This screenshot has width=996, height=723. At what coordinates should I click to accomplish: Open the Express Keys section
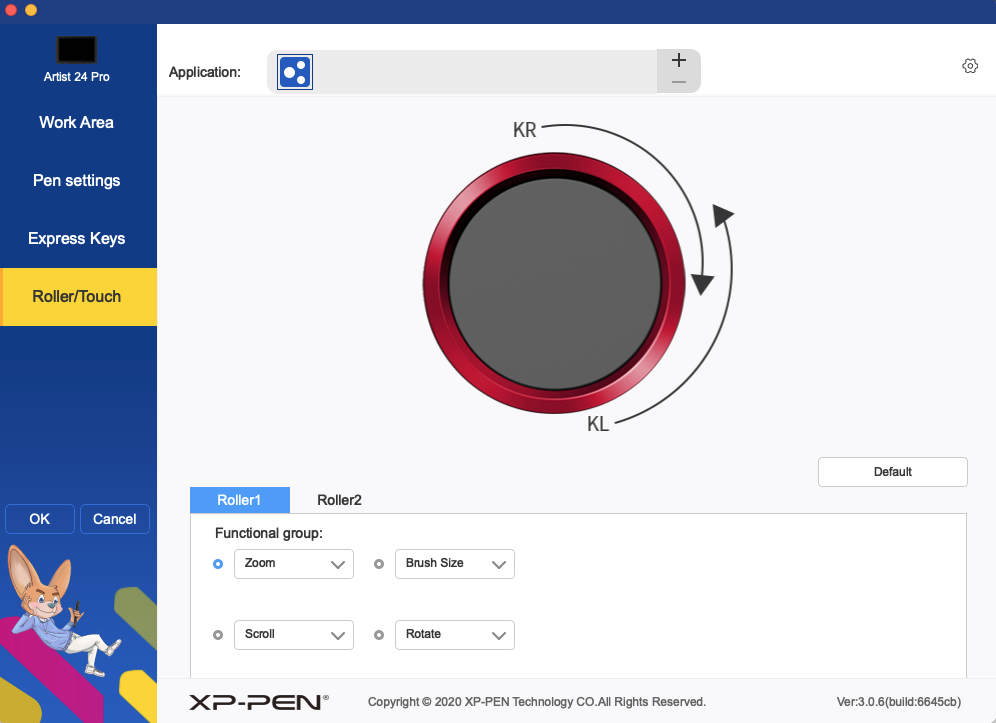click(x=76, y=238)
